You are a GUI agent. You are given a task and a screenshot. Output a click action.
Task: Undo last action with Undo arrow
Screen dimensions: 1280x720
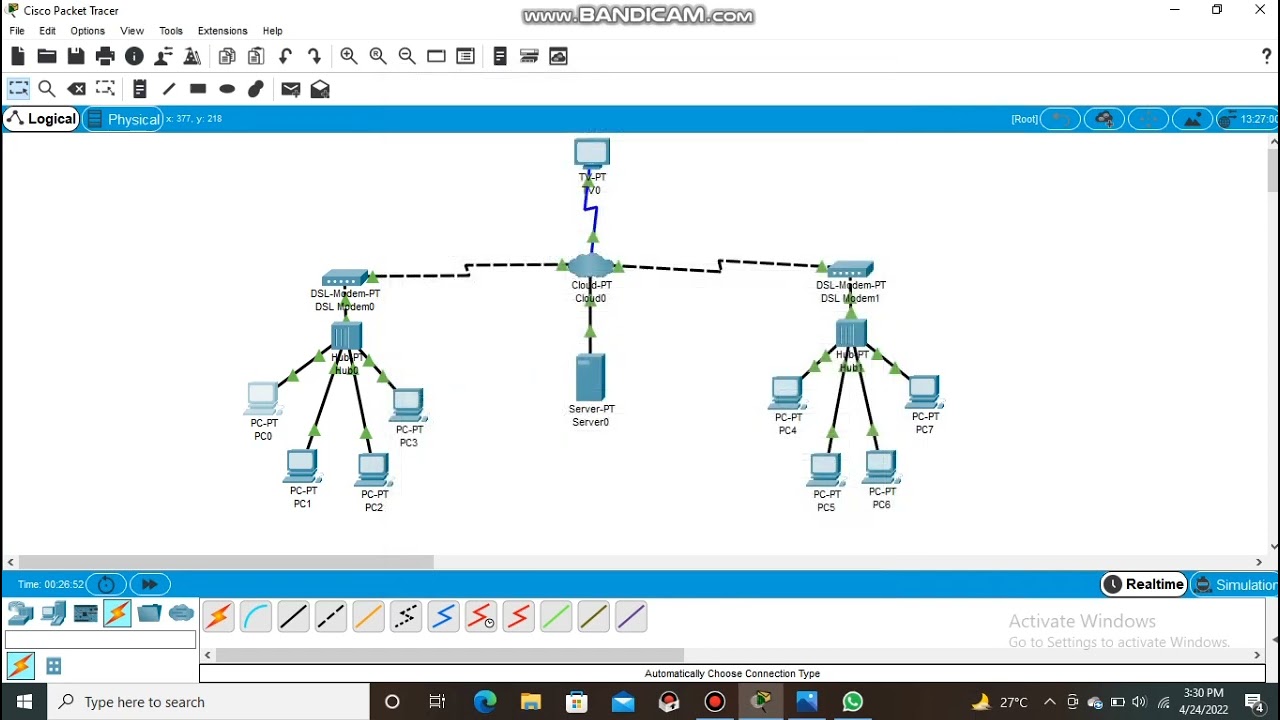pos(285,57)
